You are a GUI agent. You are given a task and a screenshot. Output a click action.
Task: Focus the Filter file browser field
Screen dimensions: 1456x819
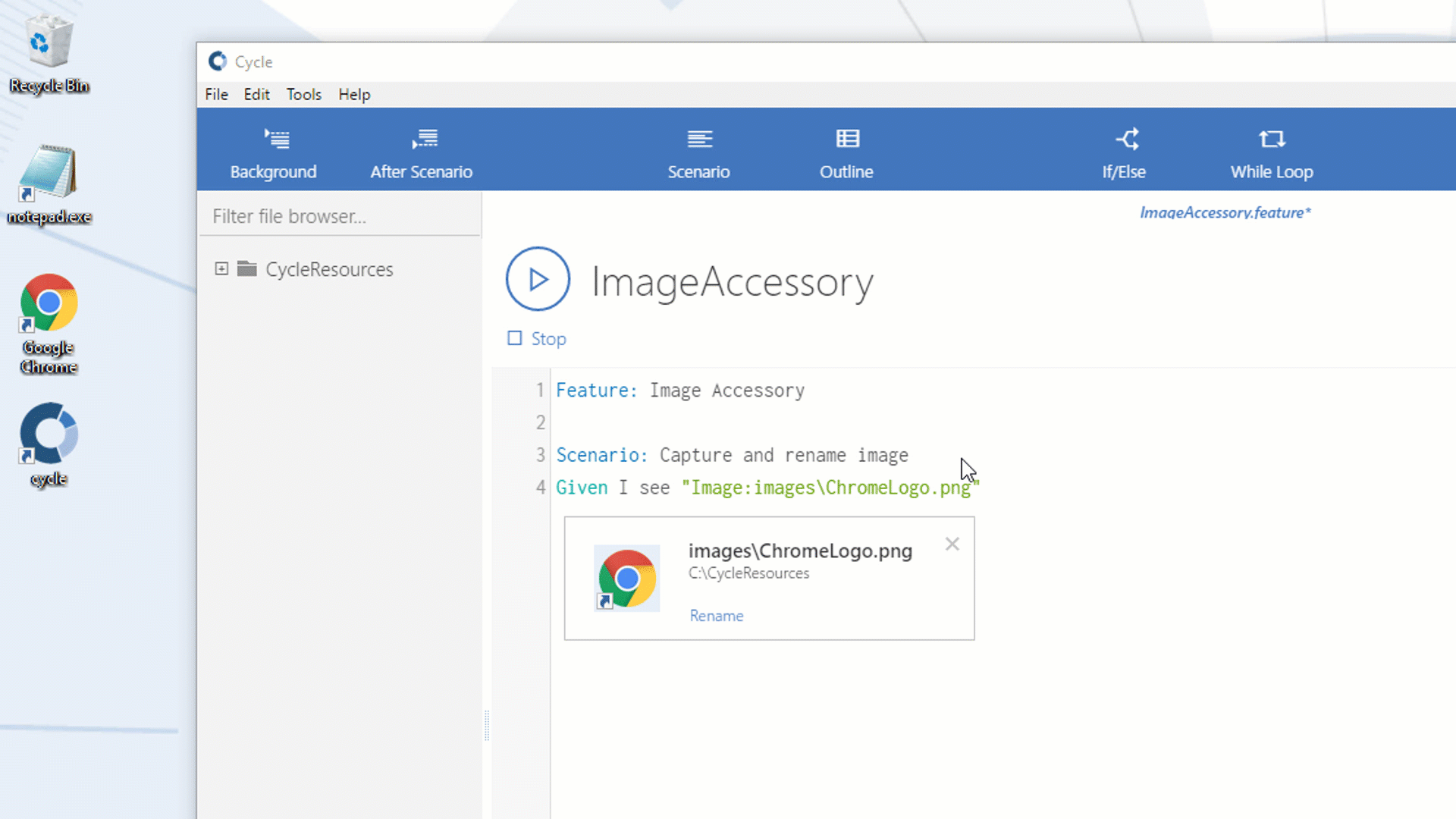pyautogui.click(x=340, y=216)
